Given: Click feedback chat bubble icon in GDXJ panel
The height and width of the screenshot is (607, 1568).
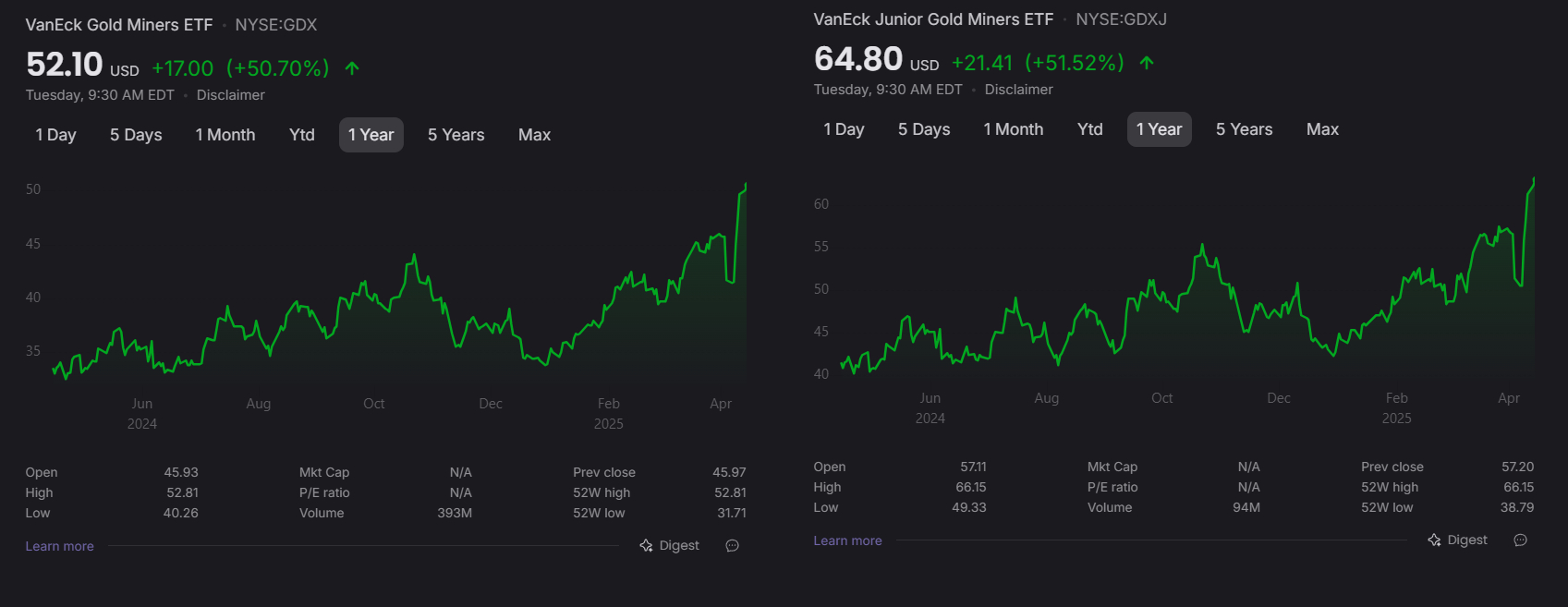Looking at the screenshot, I should point(1521,540).
